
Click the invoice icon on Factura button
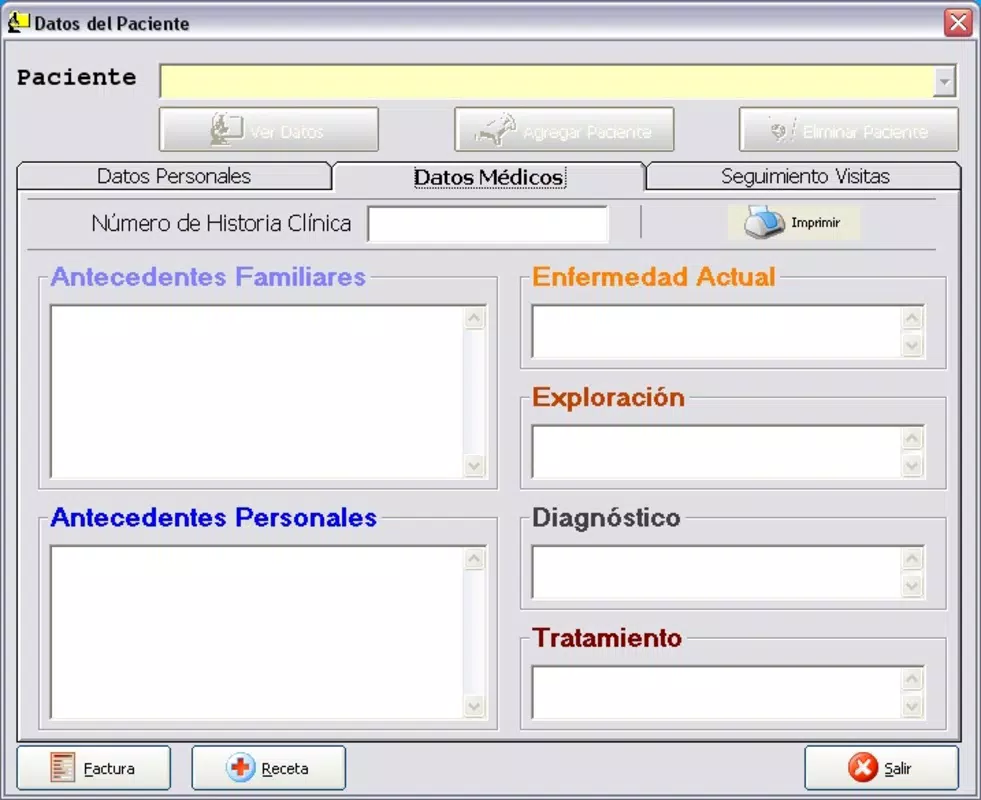63,767
